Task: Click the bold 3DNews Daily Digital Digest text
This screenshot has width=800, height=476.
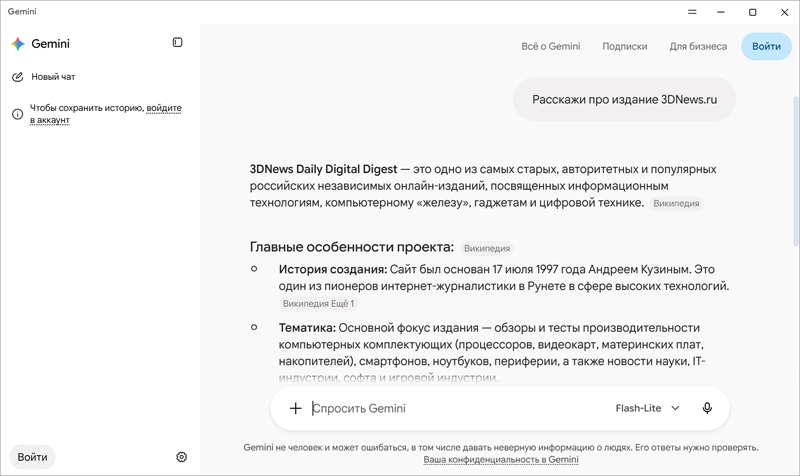Action: [323, 169]
